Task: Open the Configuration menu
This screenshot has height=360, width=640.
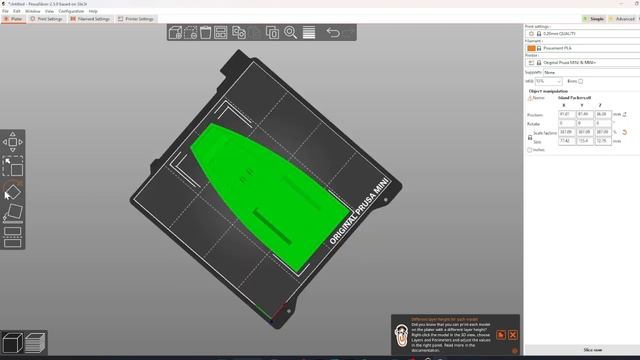Action: pyautogui.click(x=71, y=11)
